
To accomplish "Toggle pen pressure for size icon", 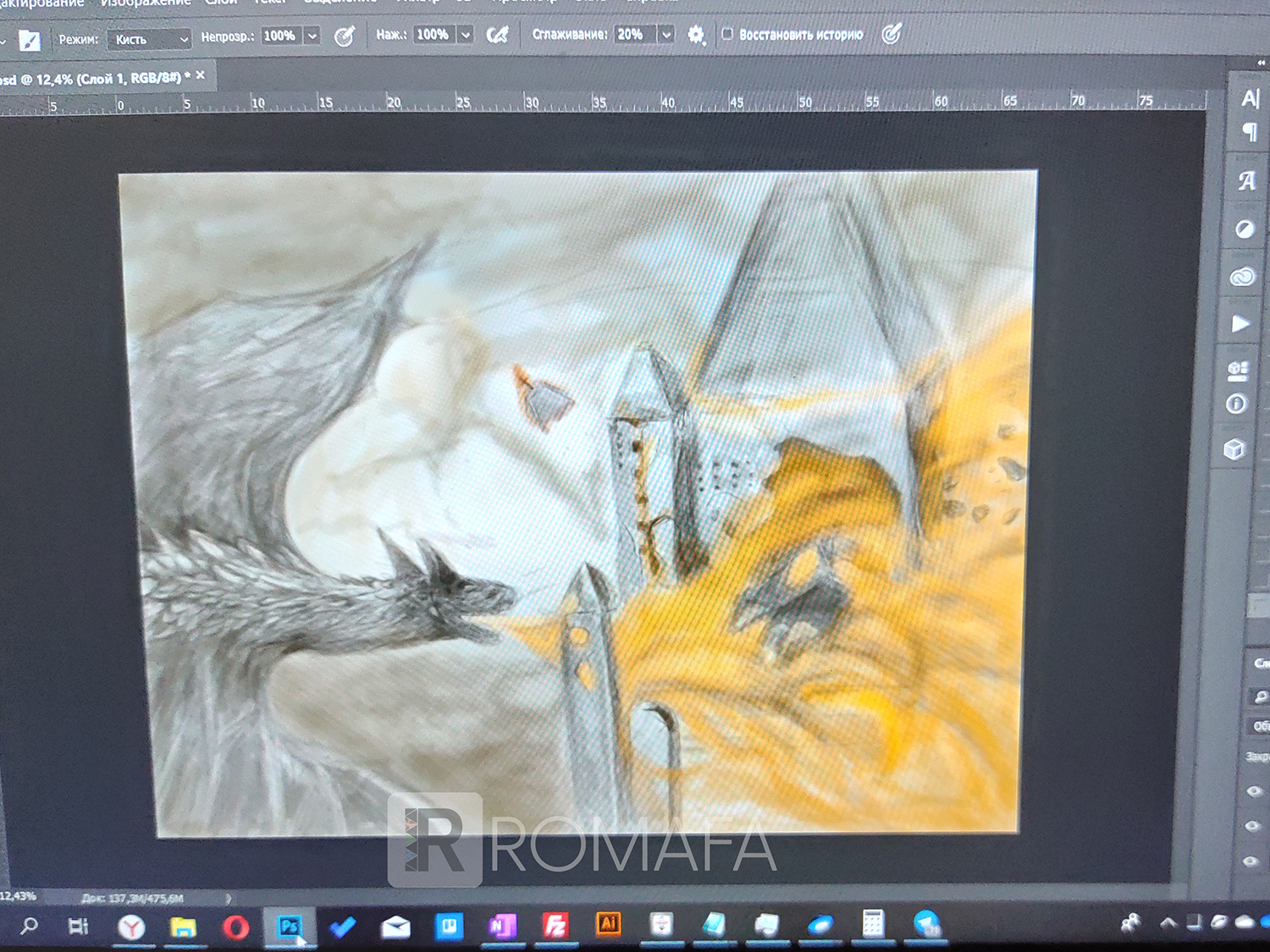I will click(892, 34).
